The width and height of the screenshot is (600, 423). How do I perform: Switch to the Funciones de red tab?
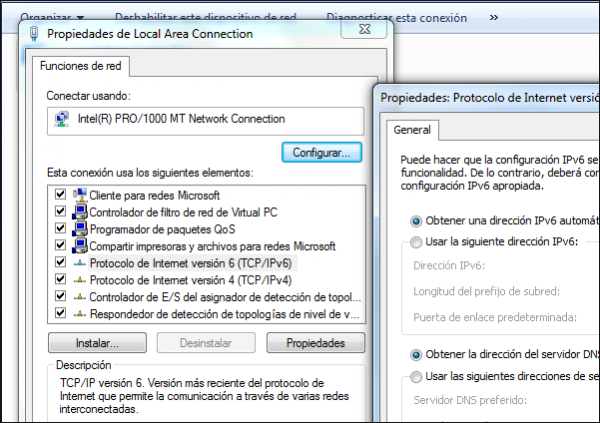[x=81, y=66]
